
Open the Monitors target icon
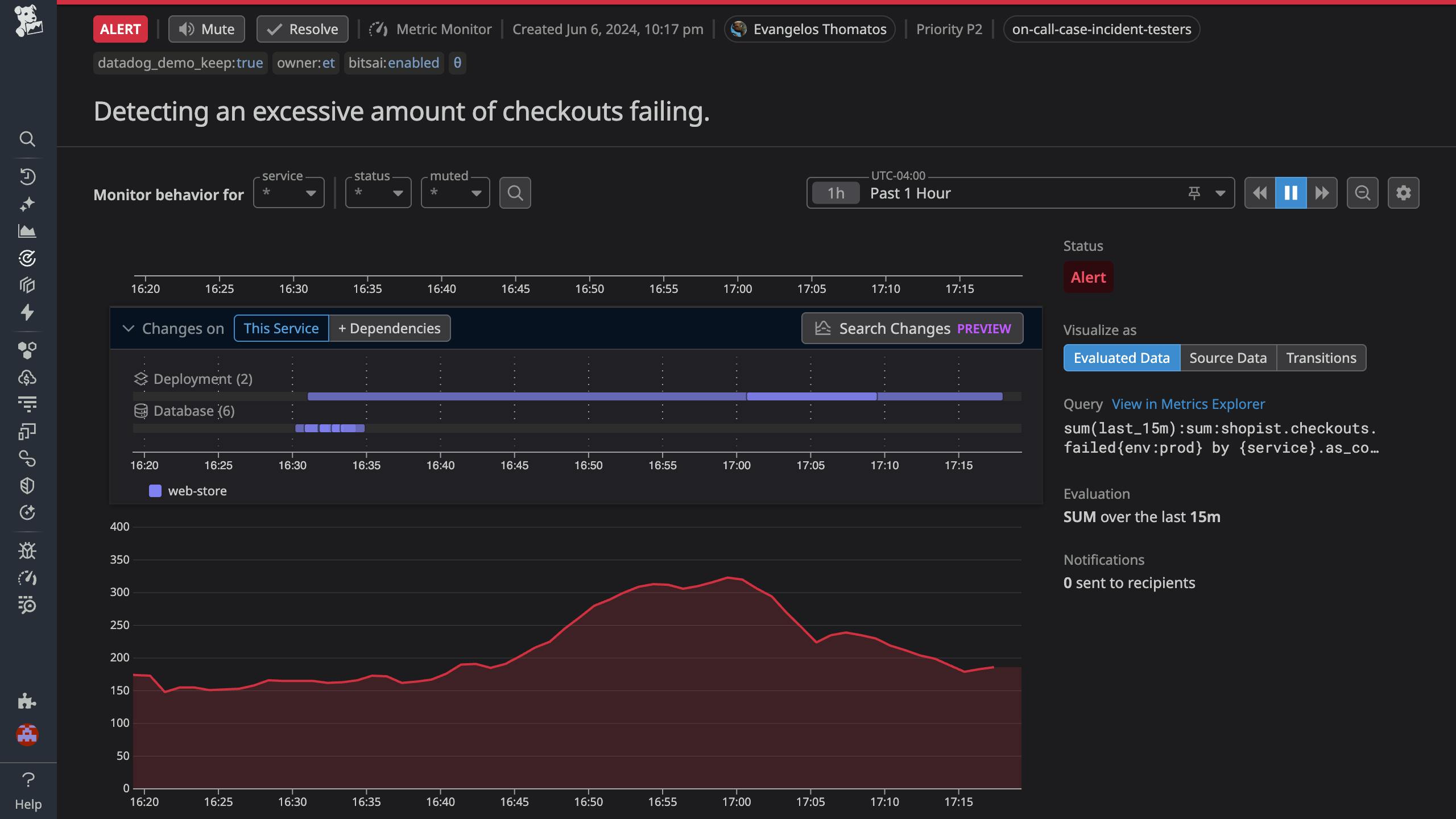pos(27,258)
